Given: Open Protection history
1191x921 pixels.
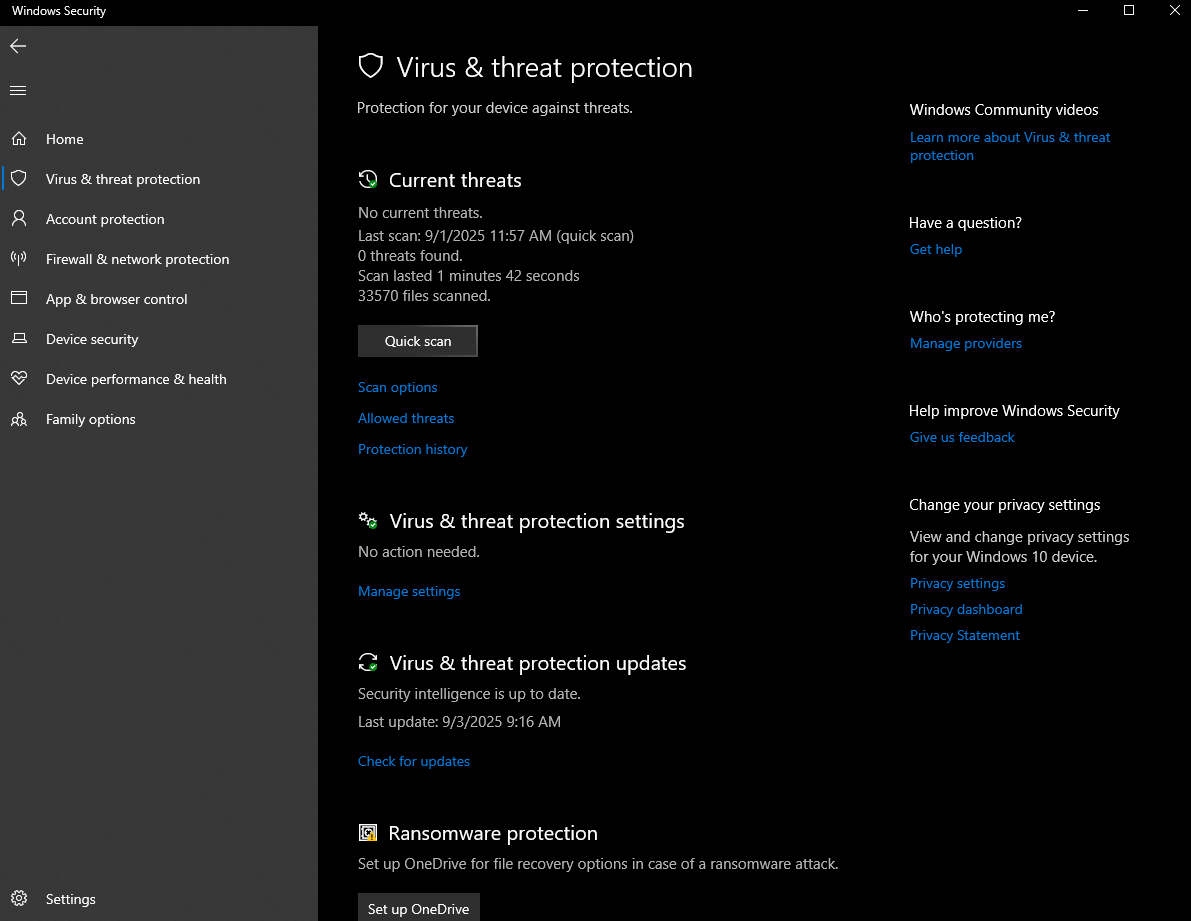Looking at the screenshot, I should tap(412, 449).
